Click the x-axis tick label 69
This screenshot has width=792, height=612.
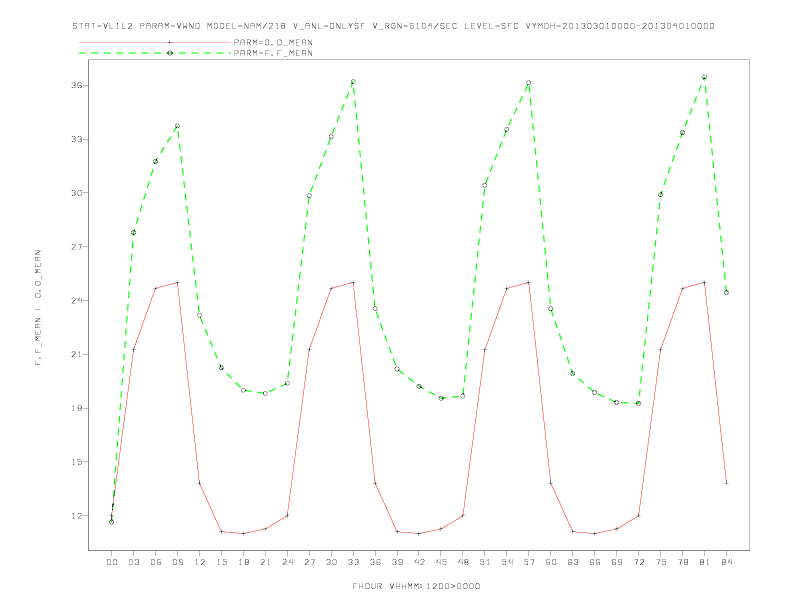[617, 562]
